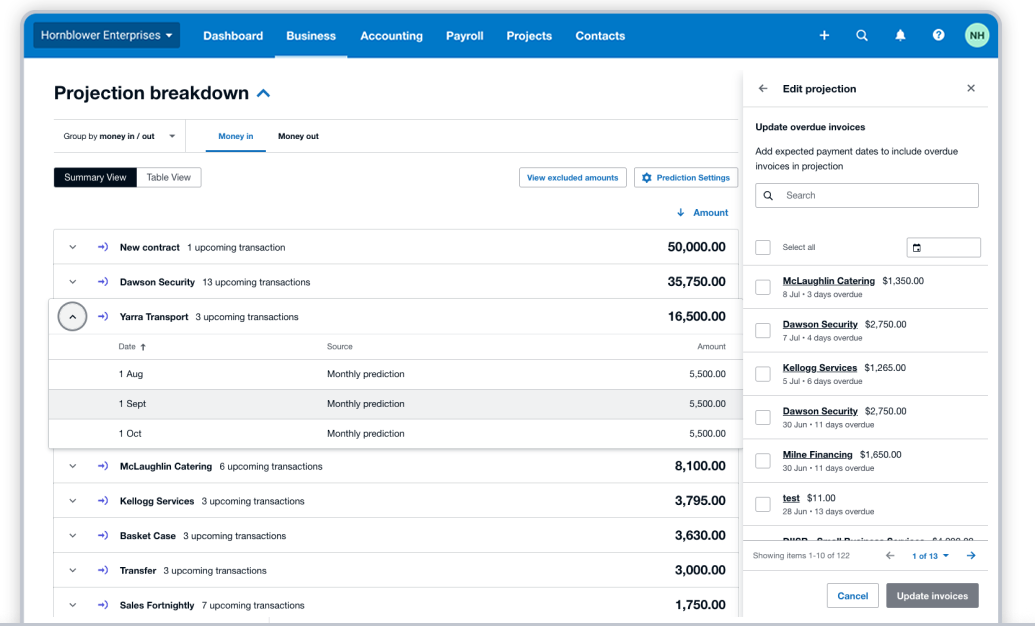Open Hornblower Enterprises organisation dropdown

click(x=106, y=36)
